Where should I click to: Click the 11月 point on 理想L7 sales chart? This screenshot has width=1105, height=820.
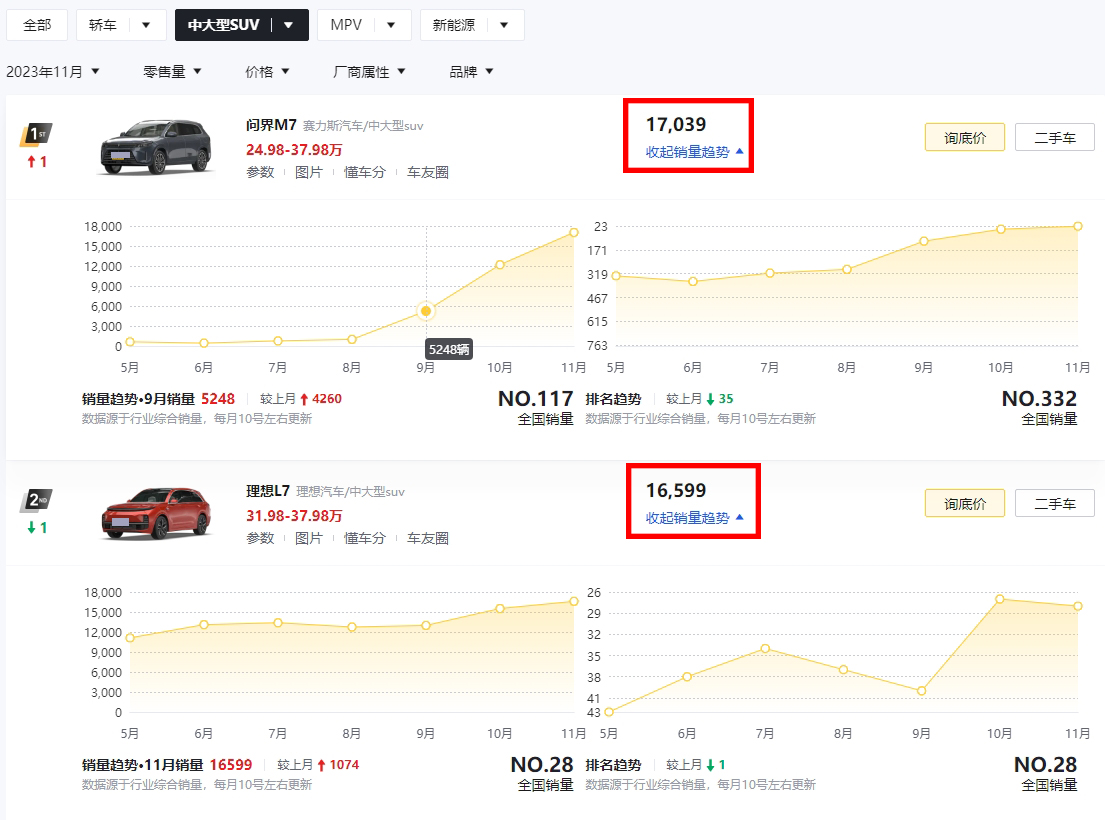point(574,602)
